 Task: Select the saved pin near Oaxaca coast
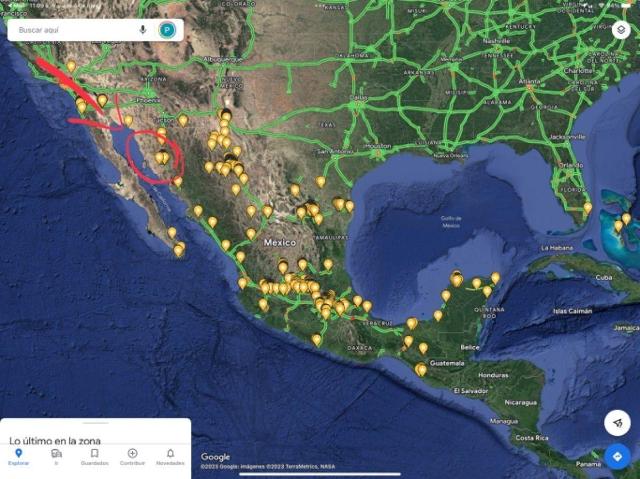pyautogui.click(x=316, y=340)
